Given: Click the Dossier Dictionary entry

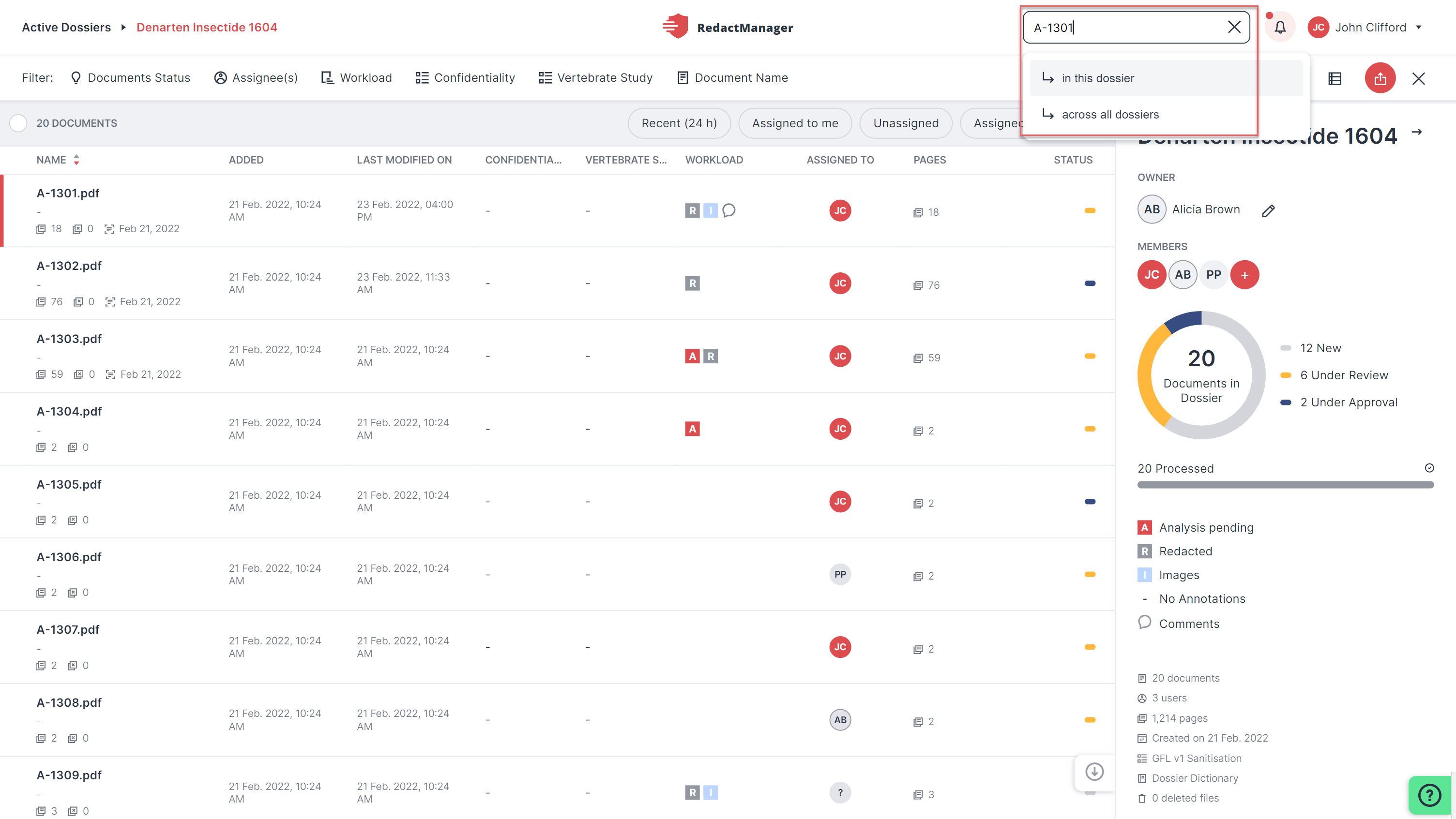Looking at the screenshot, I should [x=1187, y=778].
